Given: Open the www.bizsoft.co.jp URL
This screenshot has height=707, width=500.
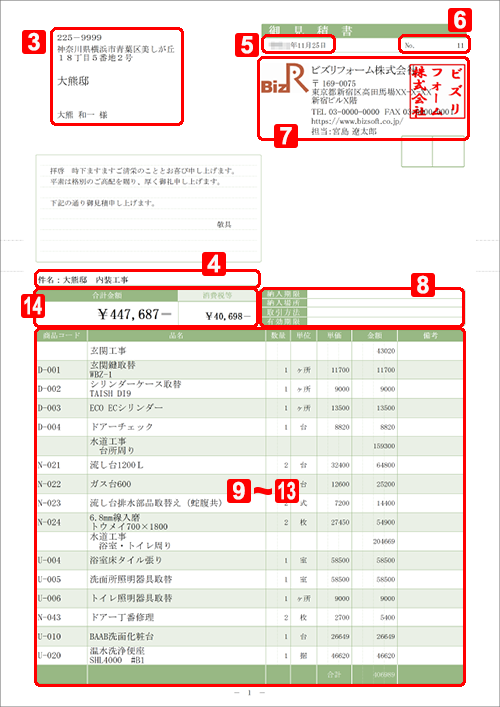Looking at the screenshot, I should tap(357, 122).
